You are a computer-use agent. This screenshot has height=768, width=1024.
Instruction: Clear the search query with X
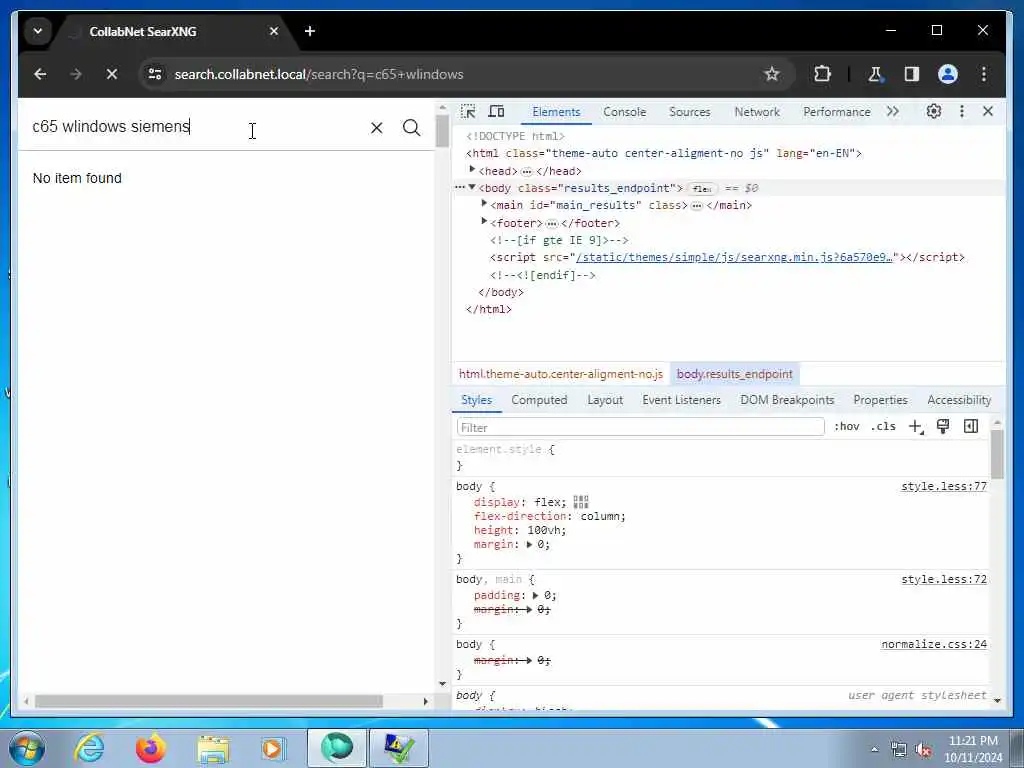tap(377, 128)
